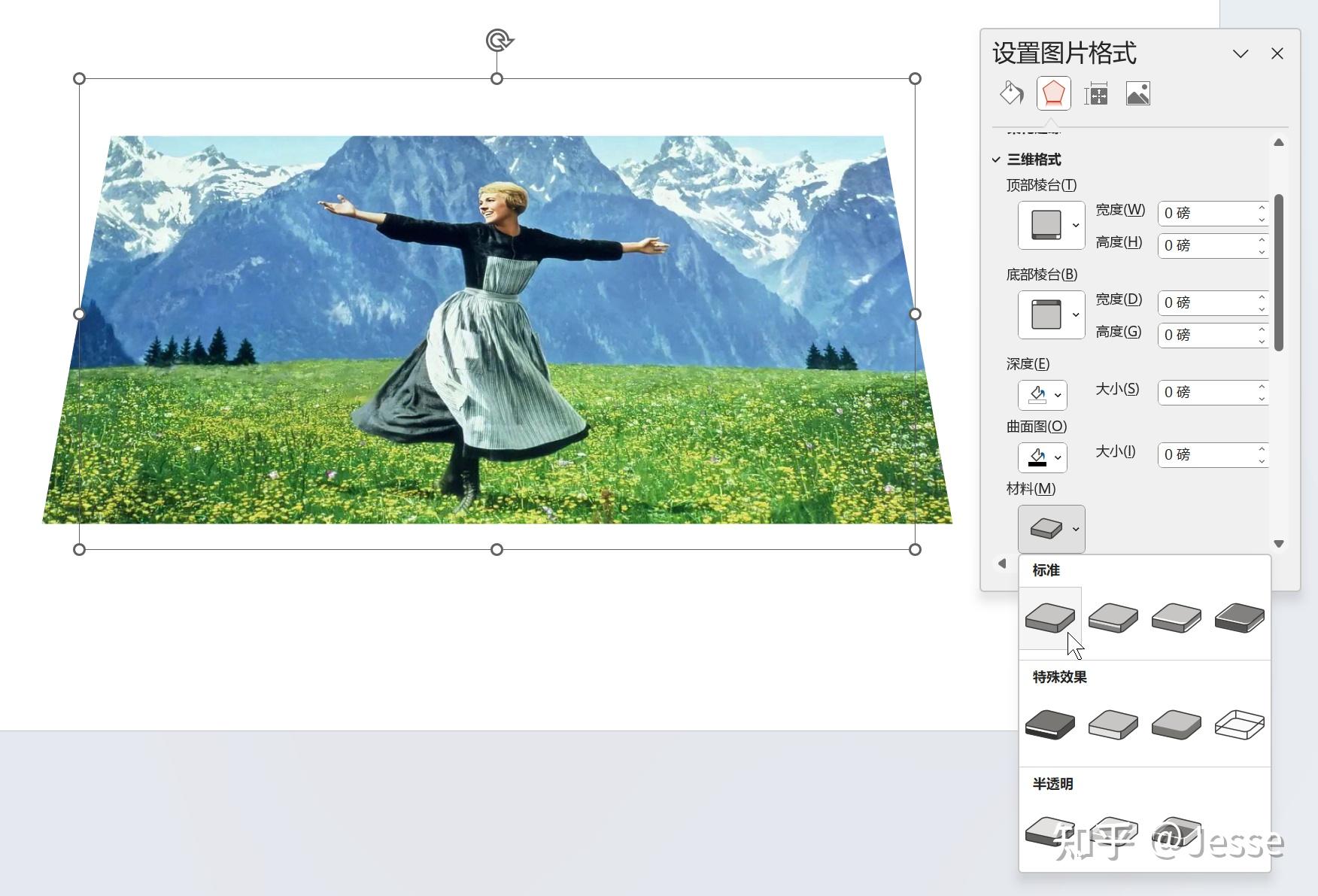Select third 特殊效果 material (flat)
Screen dimensions: 1318x896
pyautogui.click(x=1177, y=724)
